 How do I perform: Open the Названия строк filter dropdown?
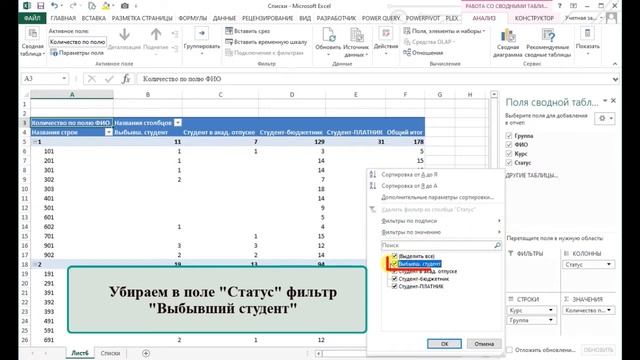coord(109,132)
